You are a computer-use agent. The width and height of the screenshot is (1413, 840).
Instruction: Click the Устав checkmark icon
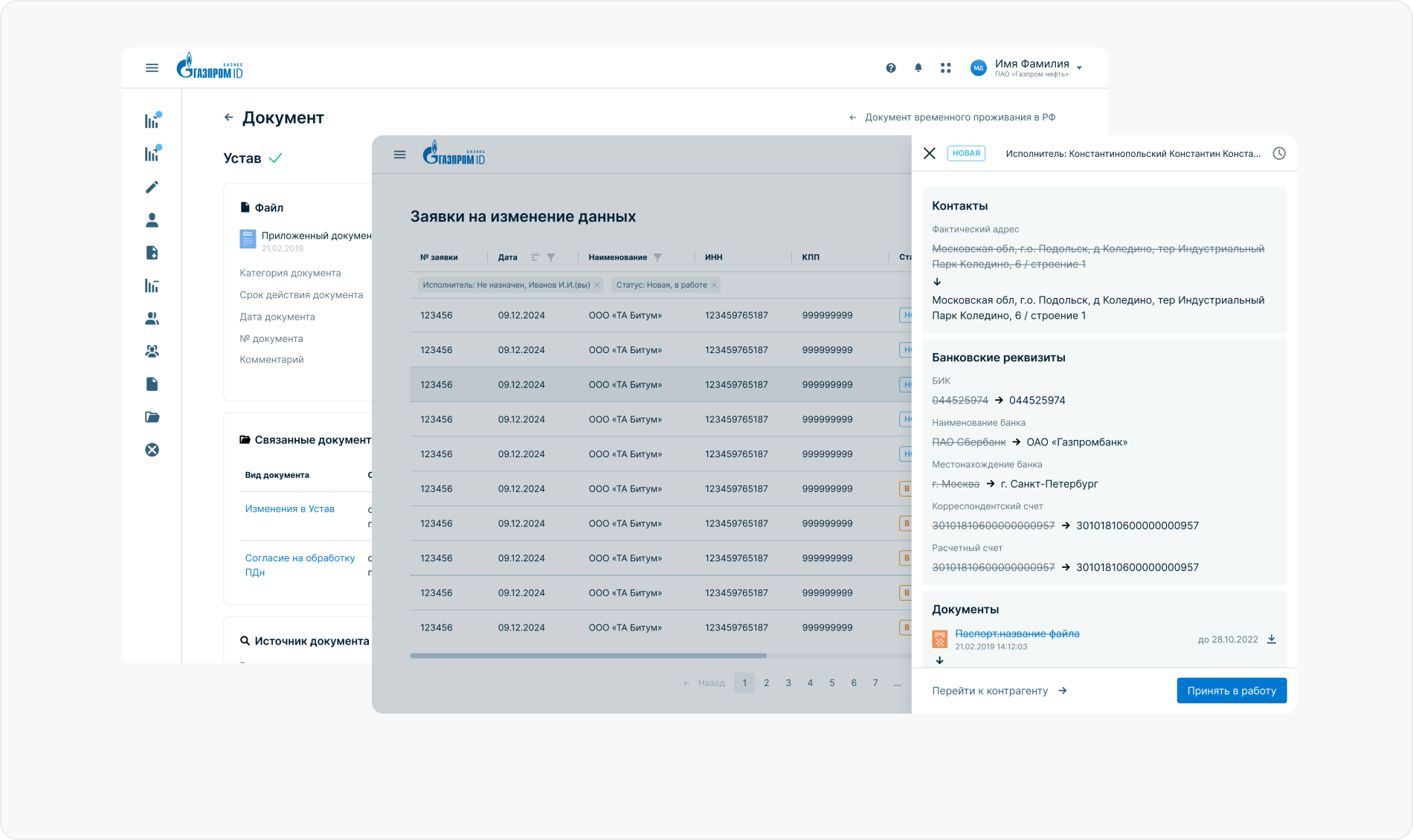[x=275, y=158]
